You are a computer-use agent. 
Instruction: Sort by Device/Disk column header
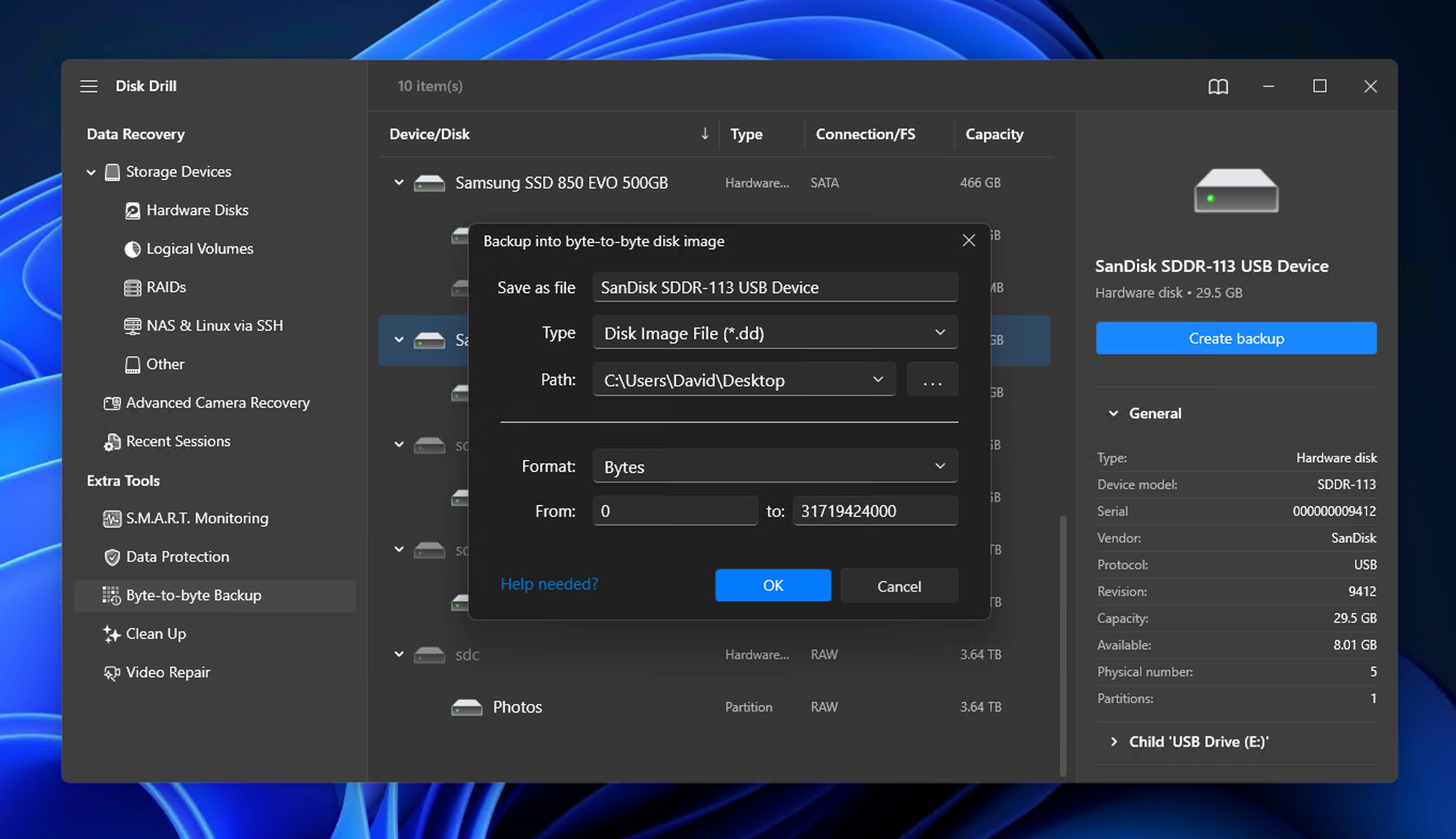[429, 134]
